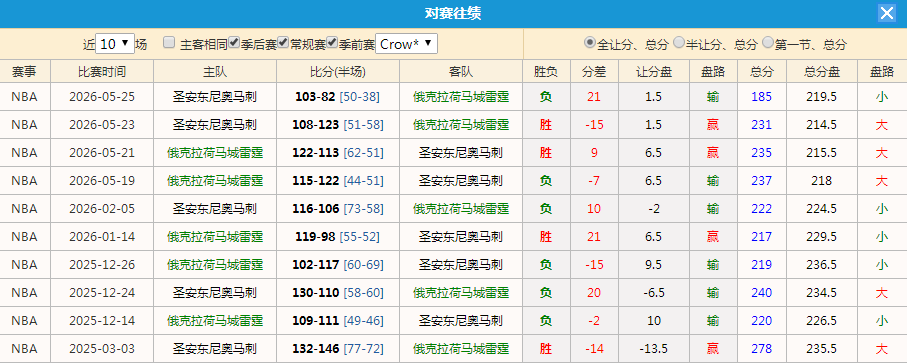The image size is (907, 363).
Task: Open home team 圣安东尼奥马刺 in 2025-03-03 row
Action: 215,349
